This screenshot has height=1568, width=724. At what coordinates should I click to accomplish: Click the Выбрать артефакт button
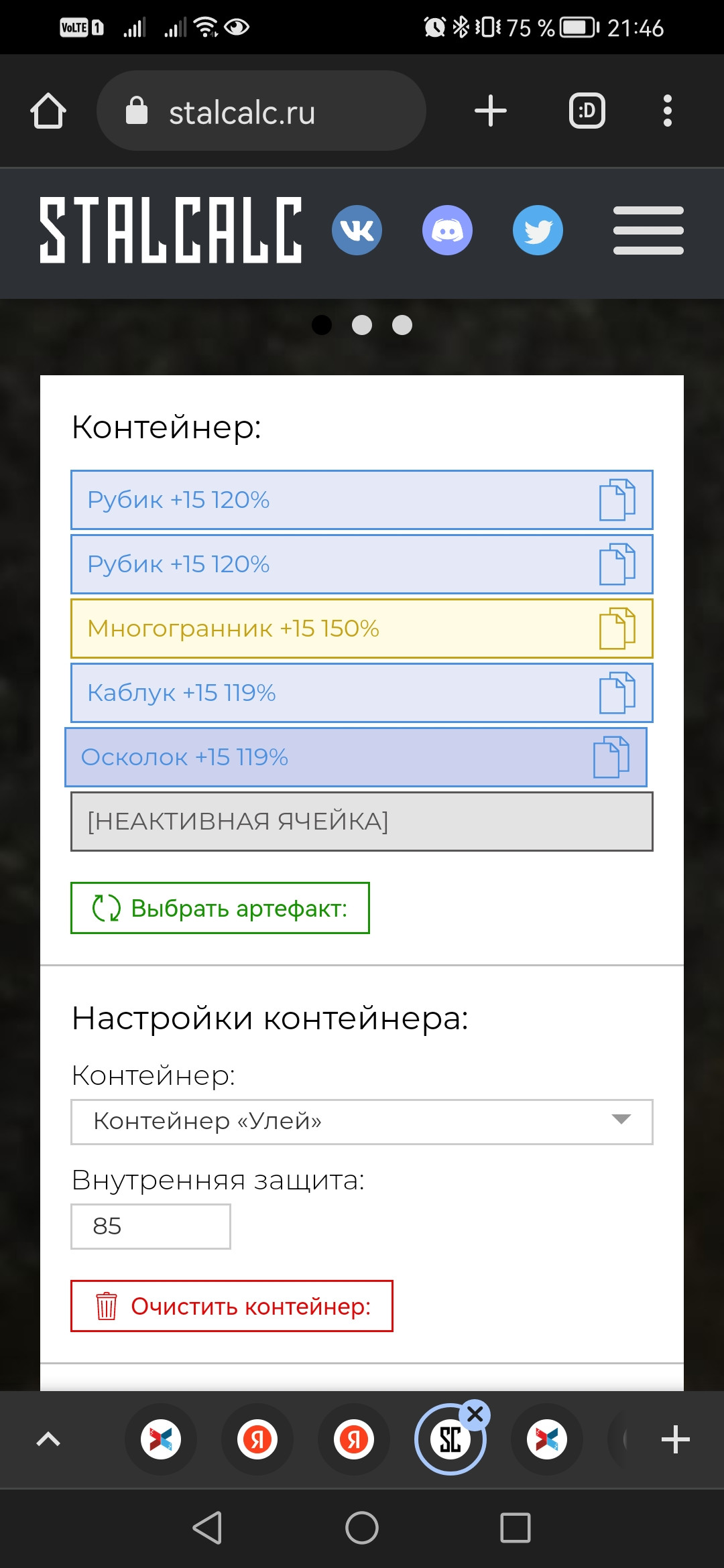pos(220,908)
